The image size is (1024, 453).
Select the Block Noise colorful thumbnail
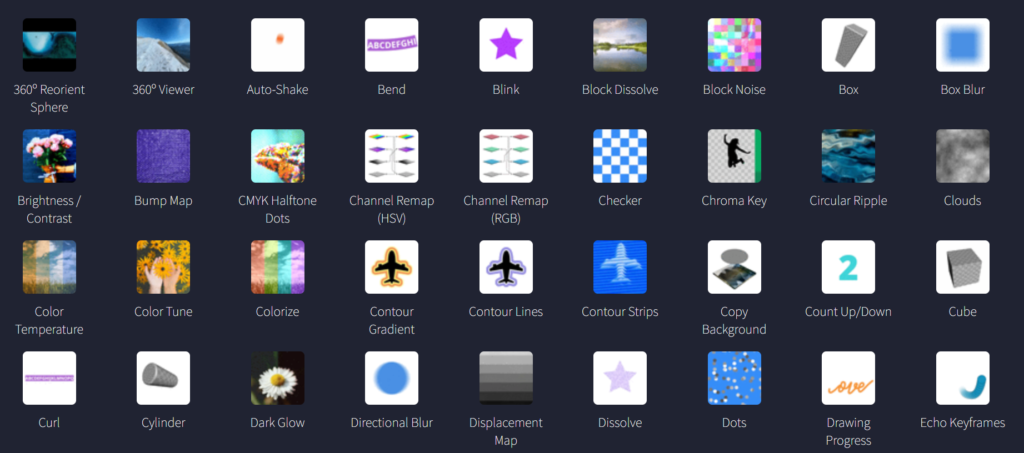(734, 45)
